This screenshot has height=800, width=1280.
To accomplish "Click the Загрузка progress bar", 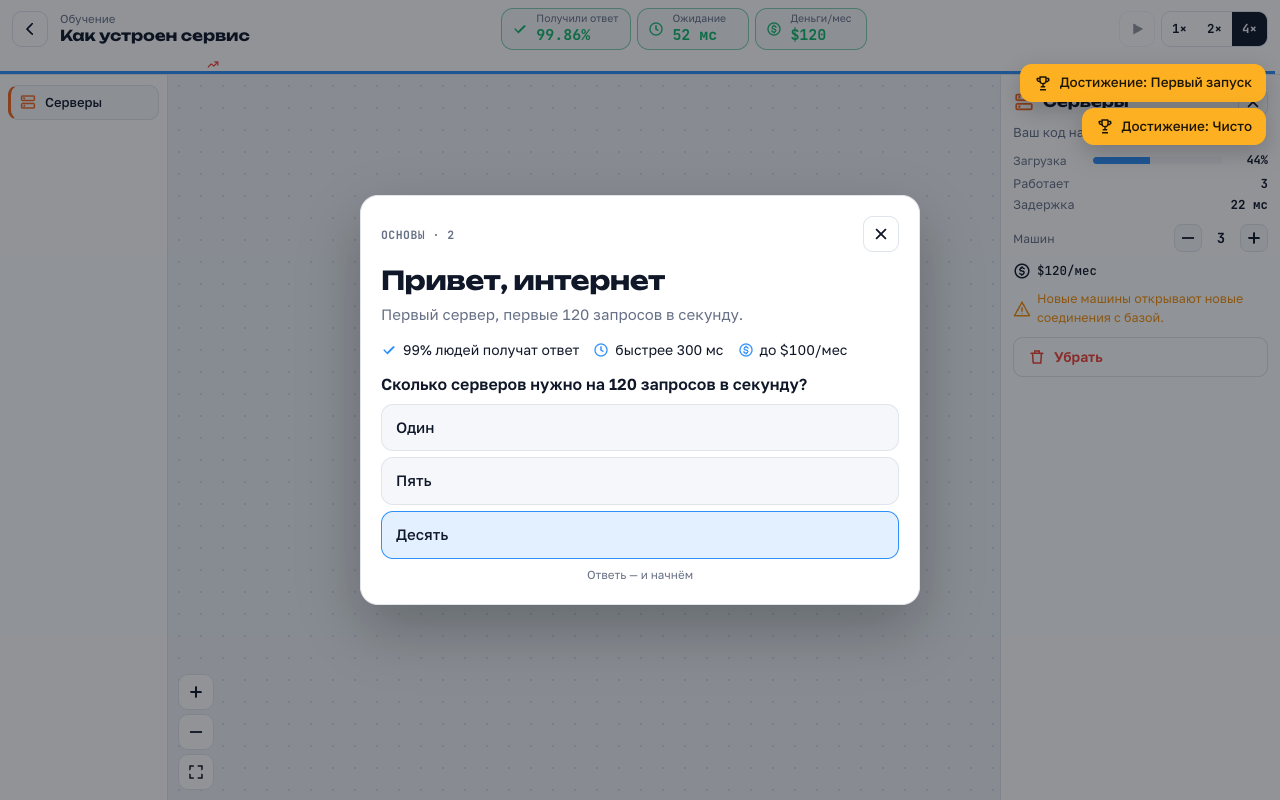I will (x=1157, y=160).
